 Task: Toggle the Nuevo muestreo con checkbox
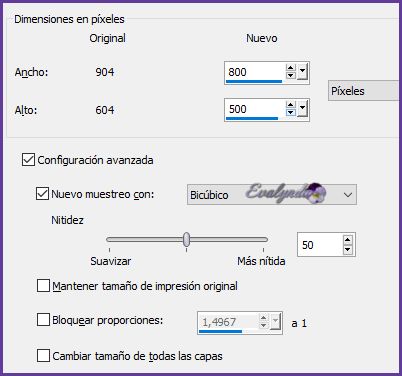42,194
